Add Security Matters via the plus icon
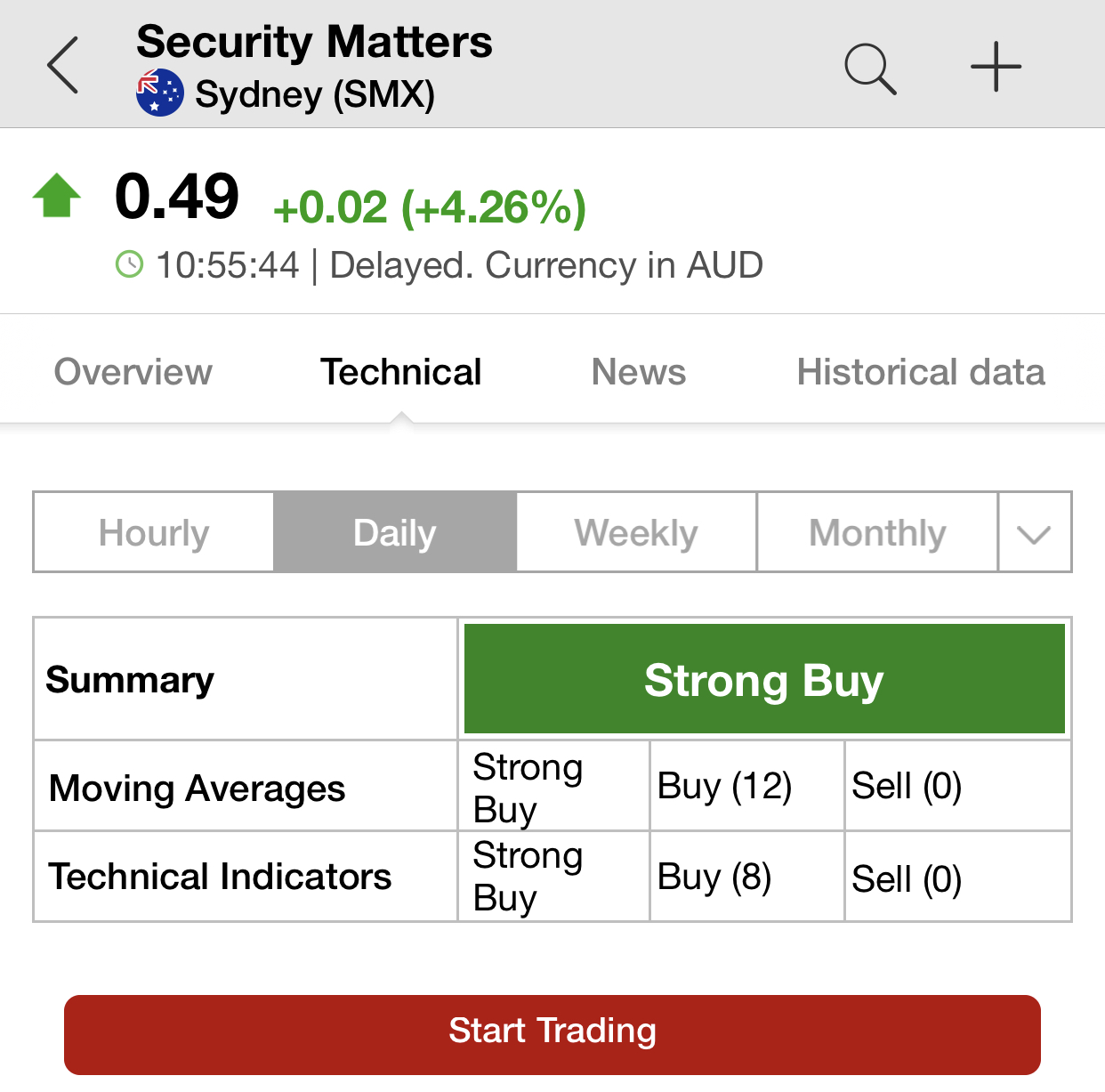1105x1092 pixels. pyautogui.click(x=996, y=67)
